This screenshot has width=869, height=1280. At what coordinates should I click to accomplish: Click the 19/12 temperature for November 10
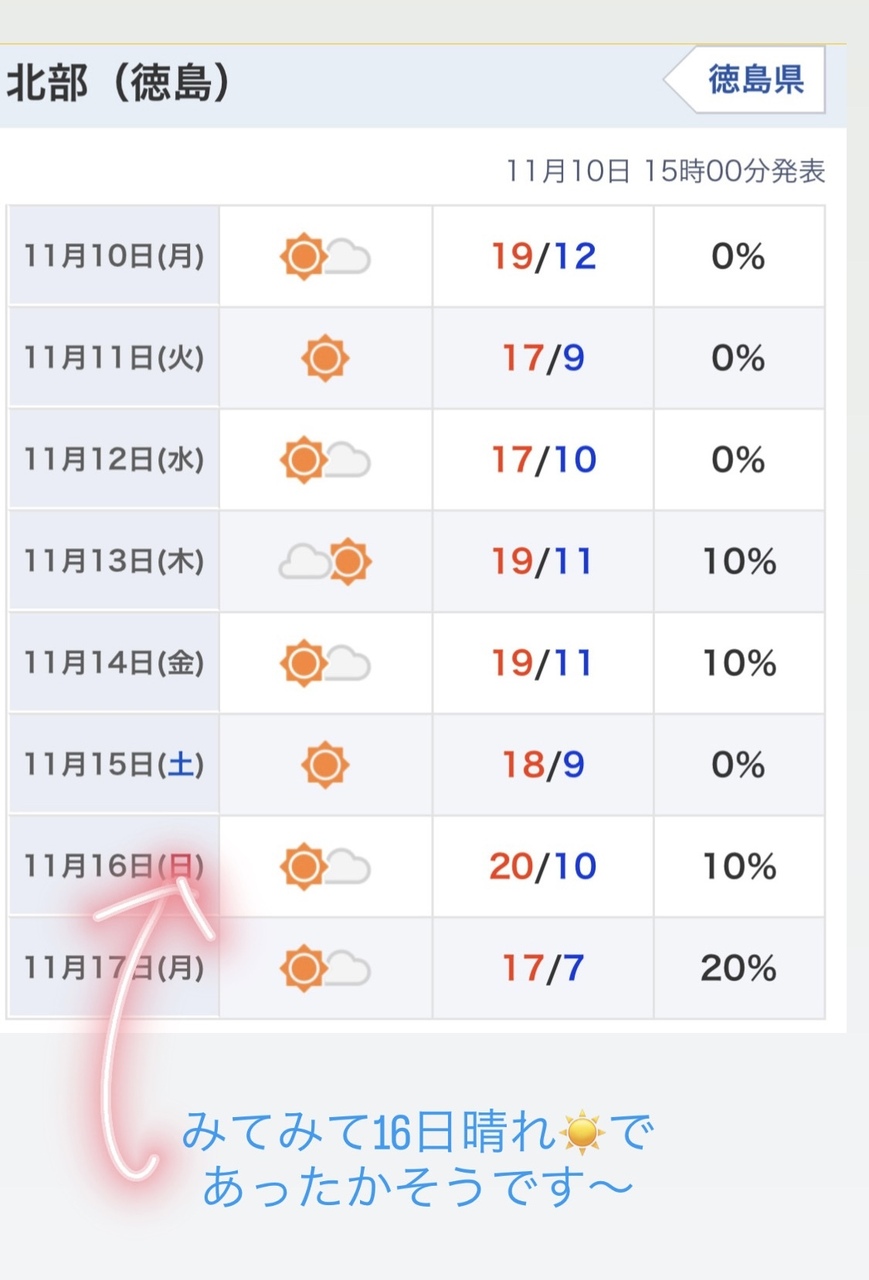(543, 257)
